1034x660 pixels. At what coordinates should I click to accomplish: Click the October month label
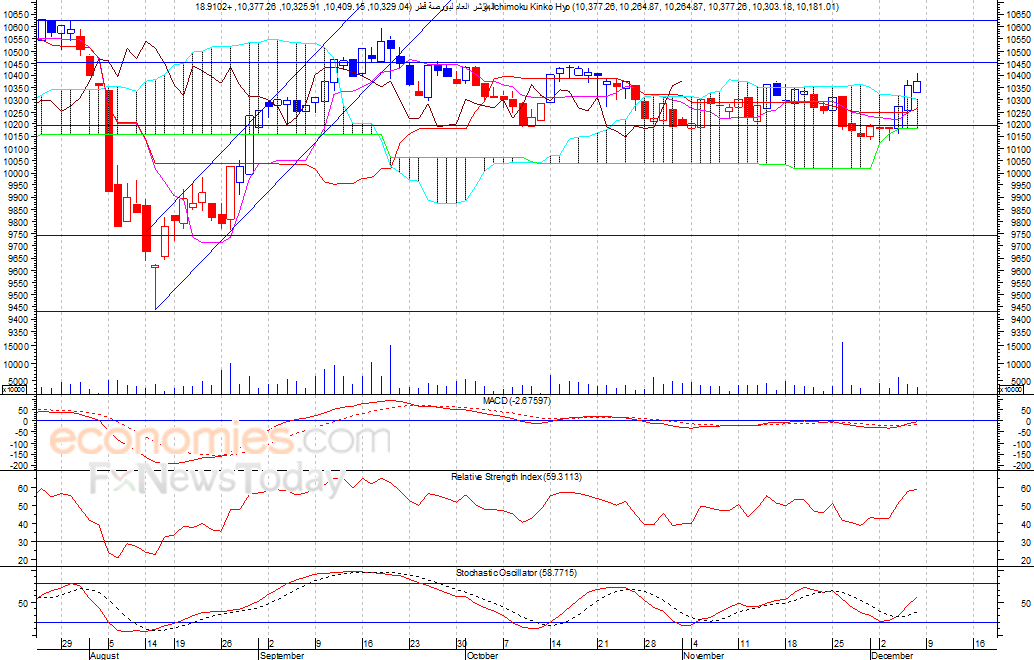coord(482,655)
